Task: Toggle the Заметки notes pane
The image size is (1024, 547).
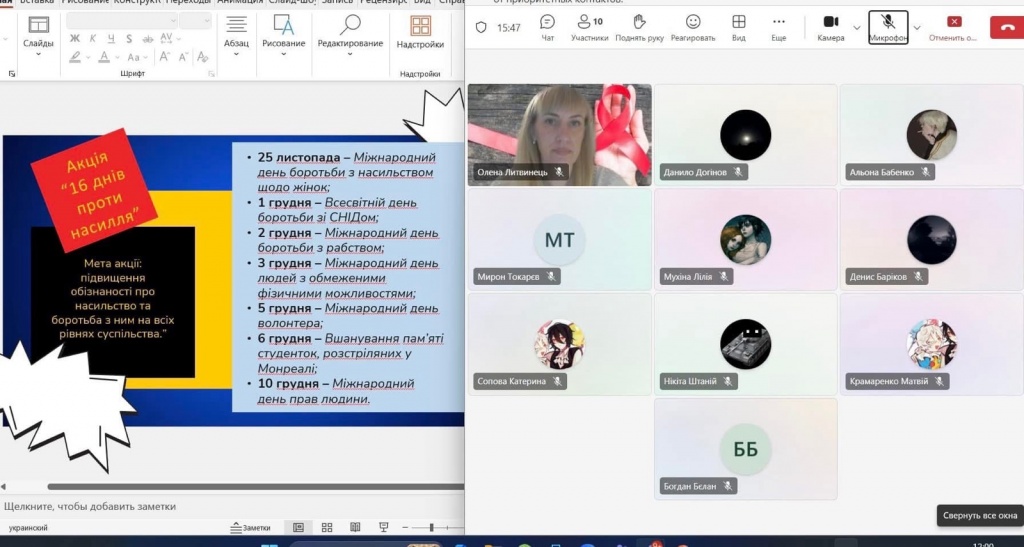Action: click(250, 527)
